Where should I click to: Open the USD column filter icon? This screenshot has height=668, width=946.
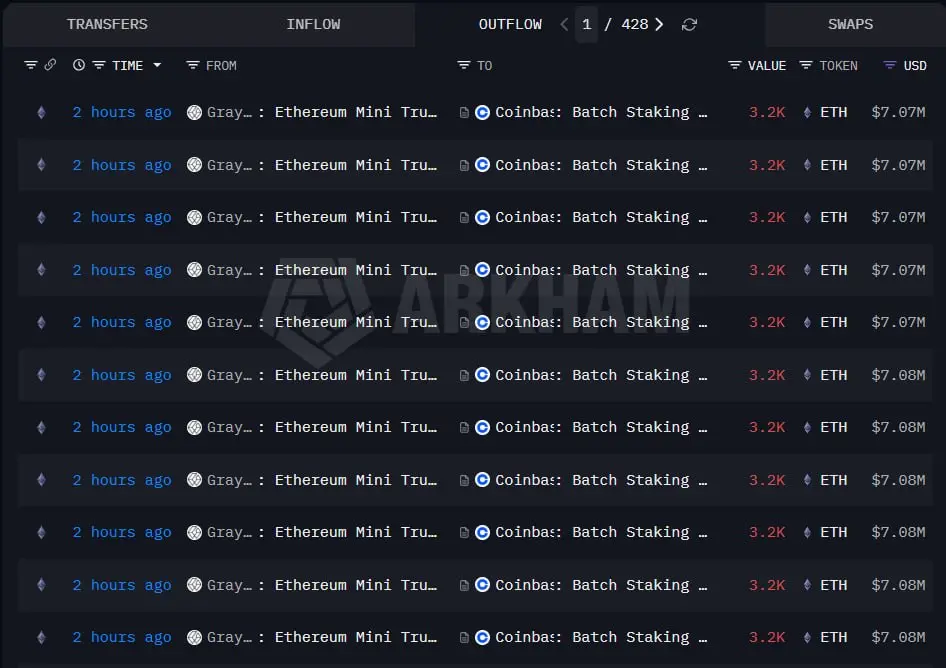pyautogui.click(x=889, y=65)
